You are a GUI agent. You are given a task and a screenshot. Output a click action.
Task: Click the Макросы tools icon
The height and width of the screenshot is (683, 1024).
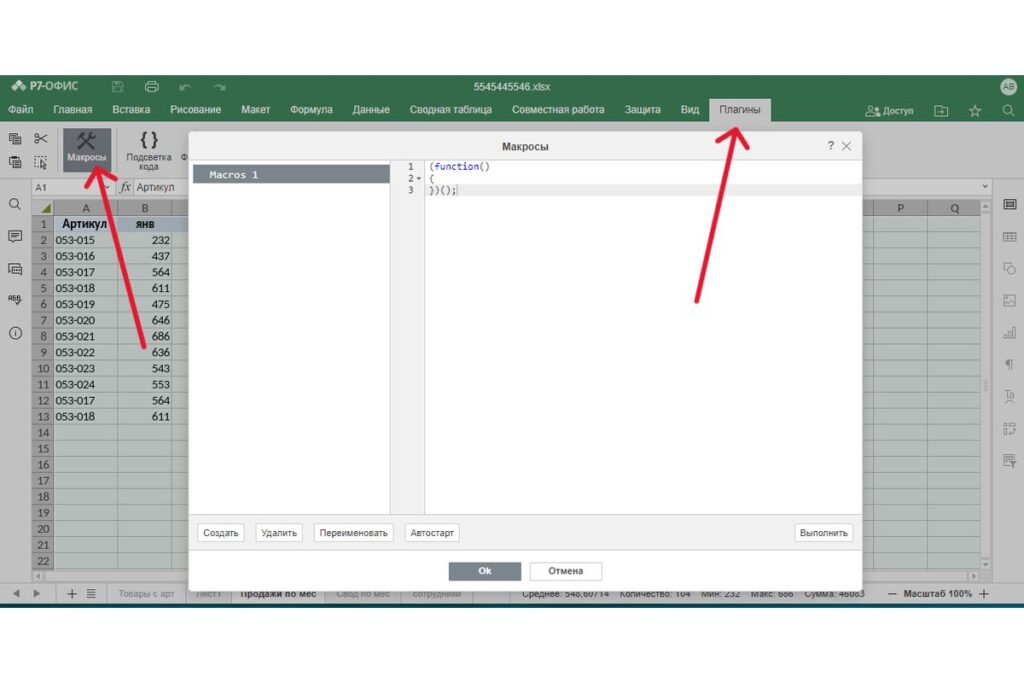(x=86, y=142)
